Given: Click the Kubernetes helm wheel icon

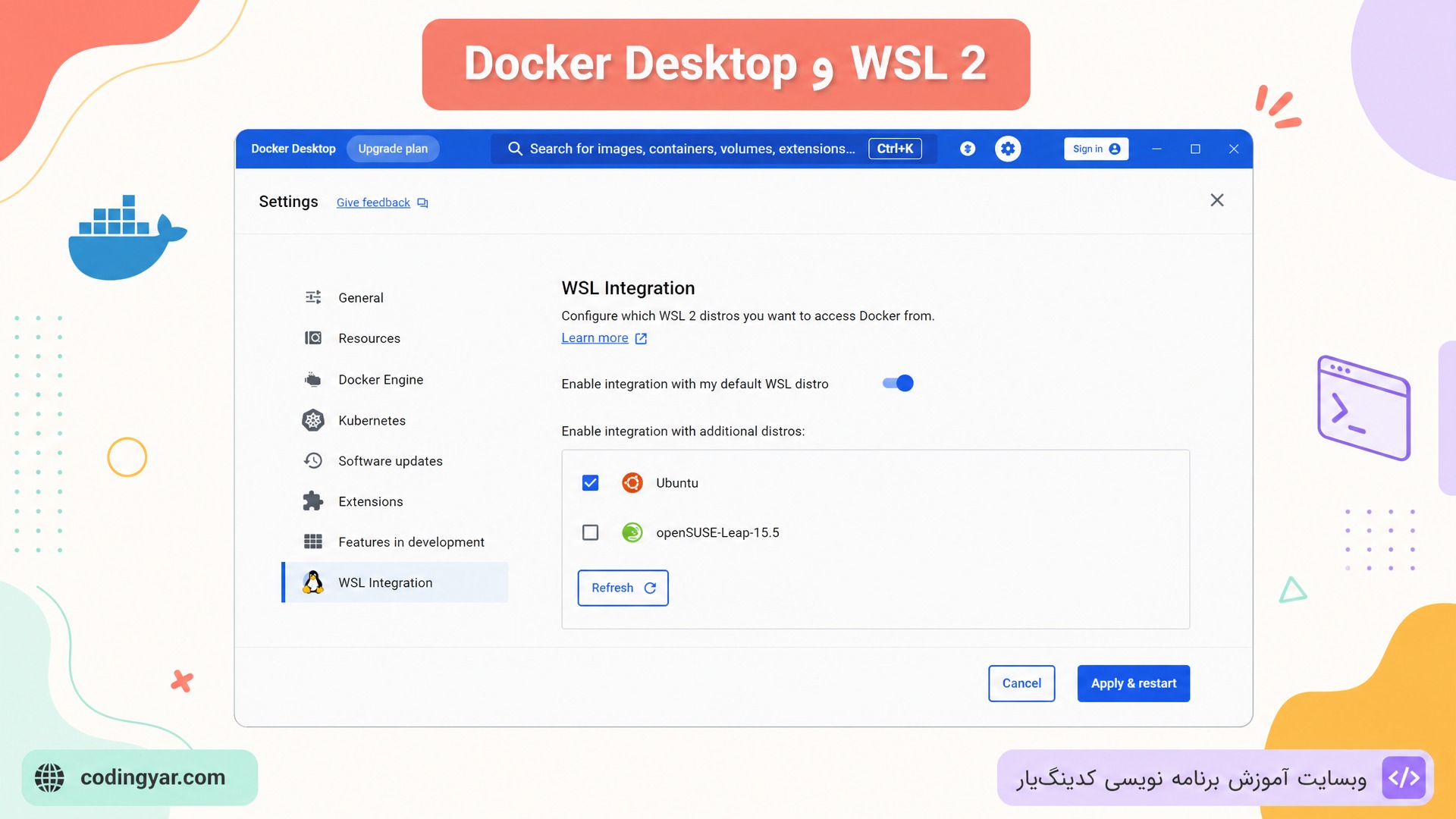Looking at the screenshot, I should pos(313,420).
